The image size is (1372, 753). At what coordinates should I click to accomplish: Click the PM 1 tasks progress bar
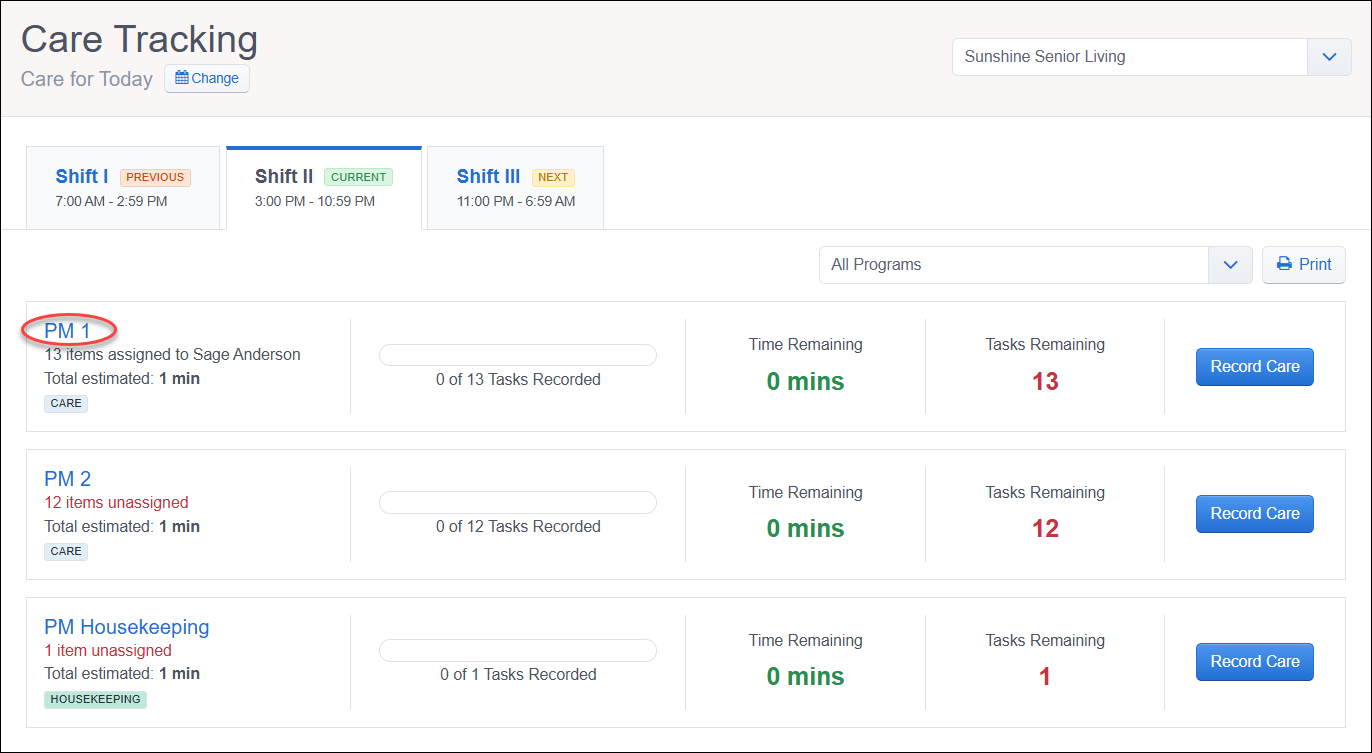tap(518, 355)
